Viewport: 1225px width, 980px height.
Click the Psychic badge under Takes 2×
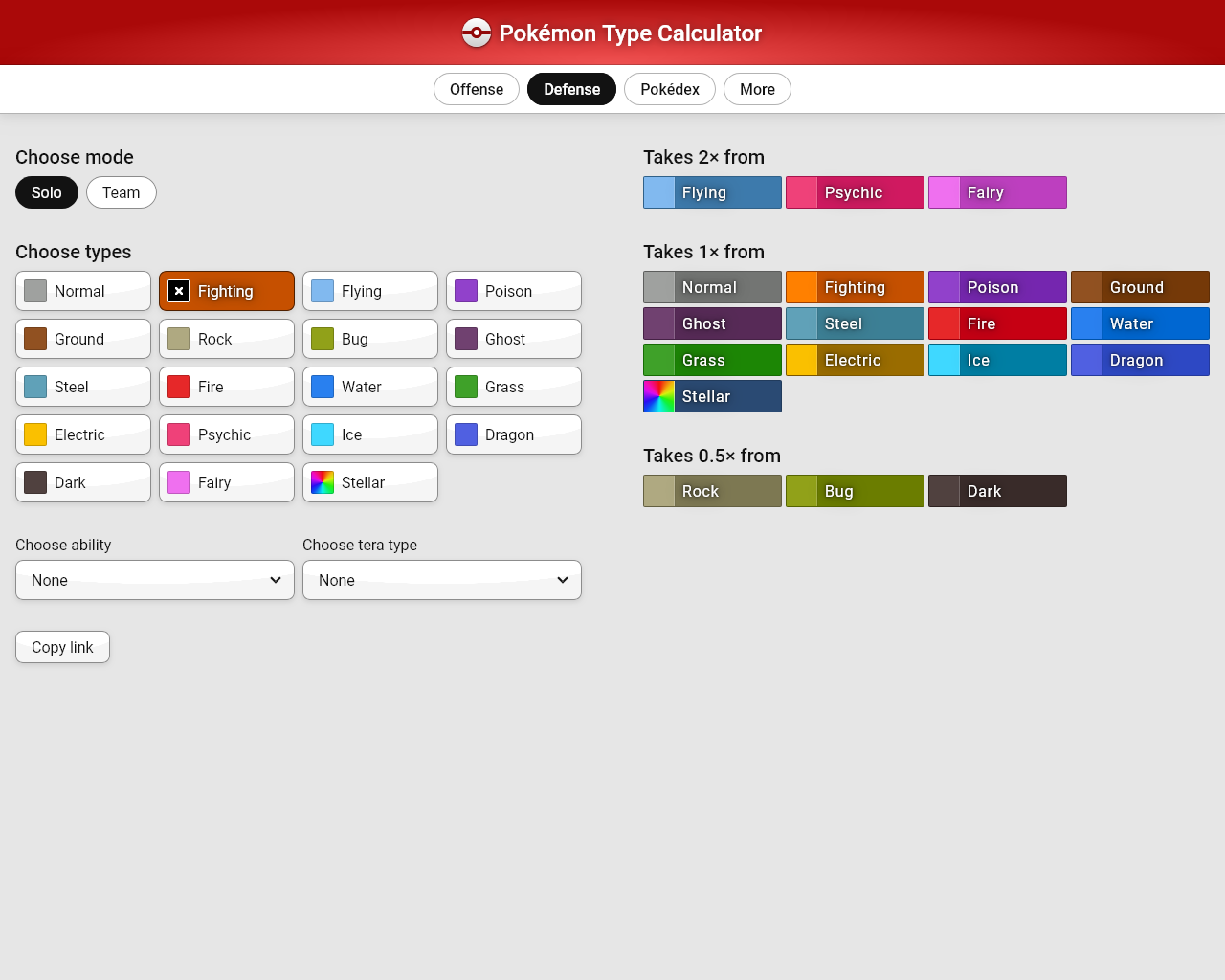click(855, 192)
